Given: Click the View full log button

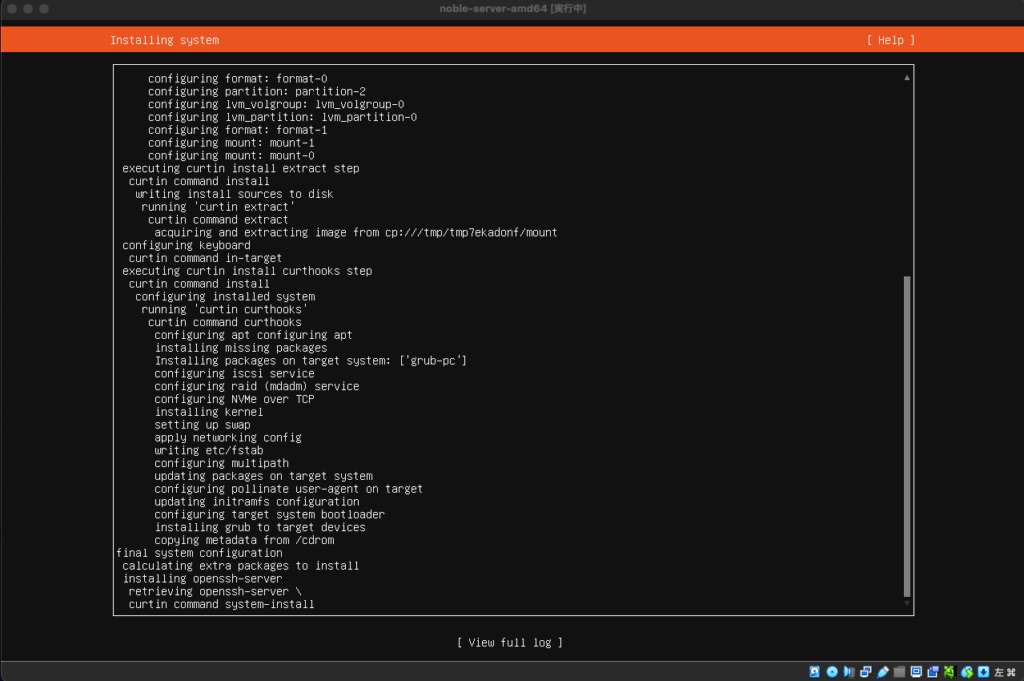Looking at the screenshot, I should [x=509, y=642].
